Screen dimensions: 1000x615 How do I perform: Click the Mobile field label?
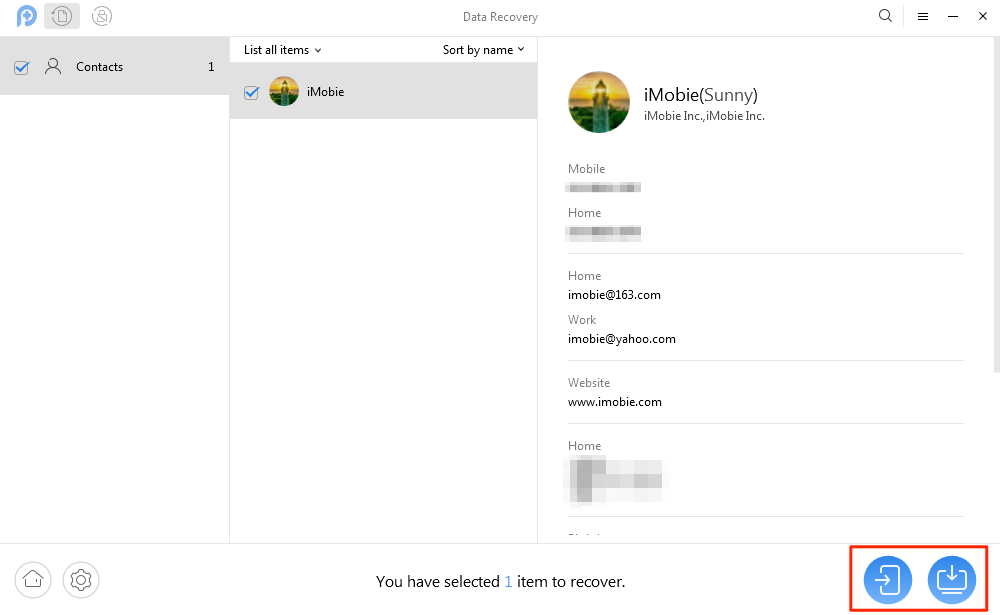pos(586,169)
